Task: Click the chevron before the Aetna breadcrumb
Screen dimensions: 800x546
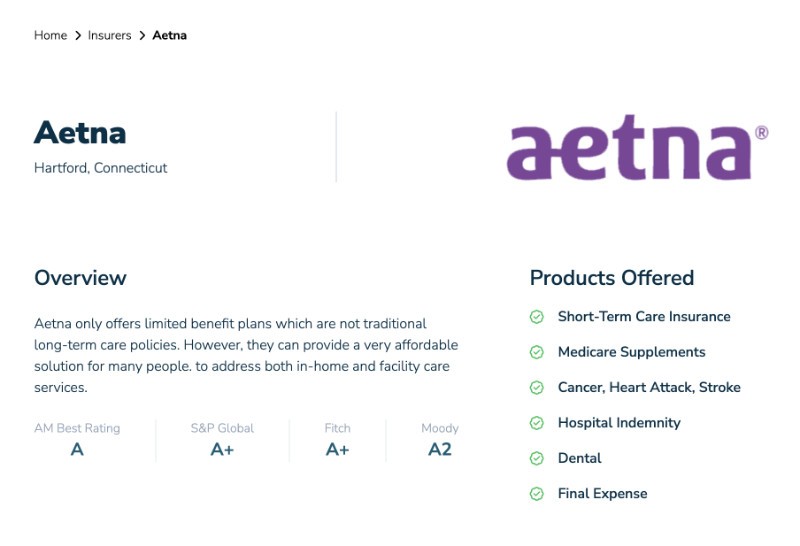Action: [142, 36]
